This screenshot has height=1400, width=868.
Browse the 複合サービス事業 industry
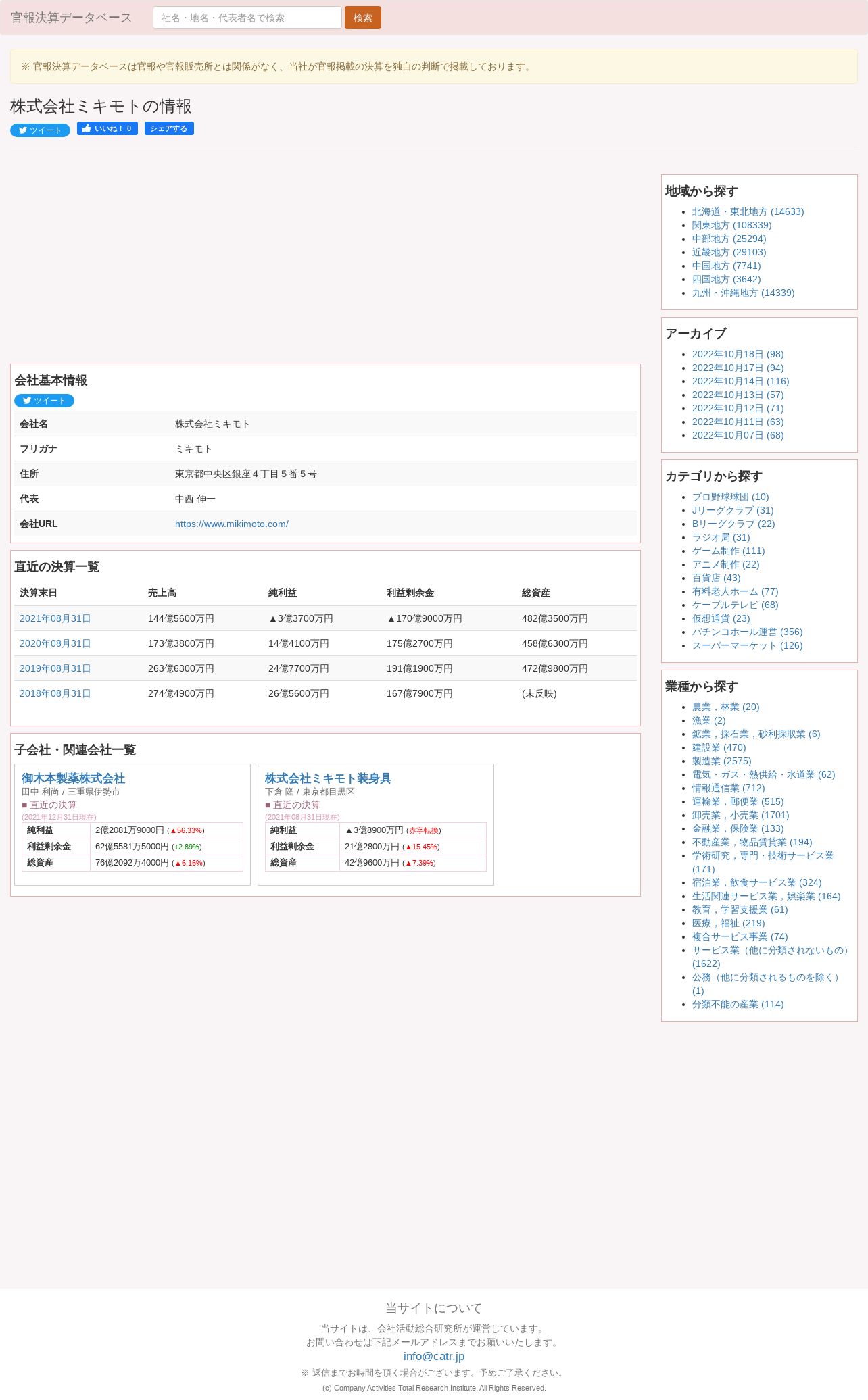pos(740,936)
